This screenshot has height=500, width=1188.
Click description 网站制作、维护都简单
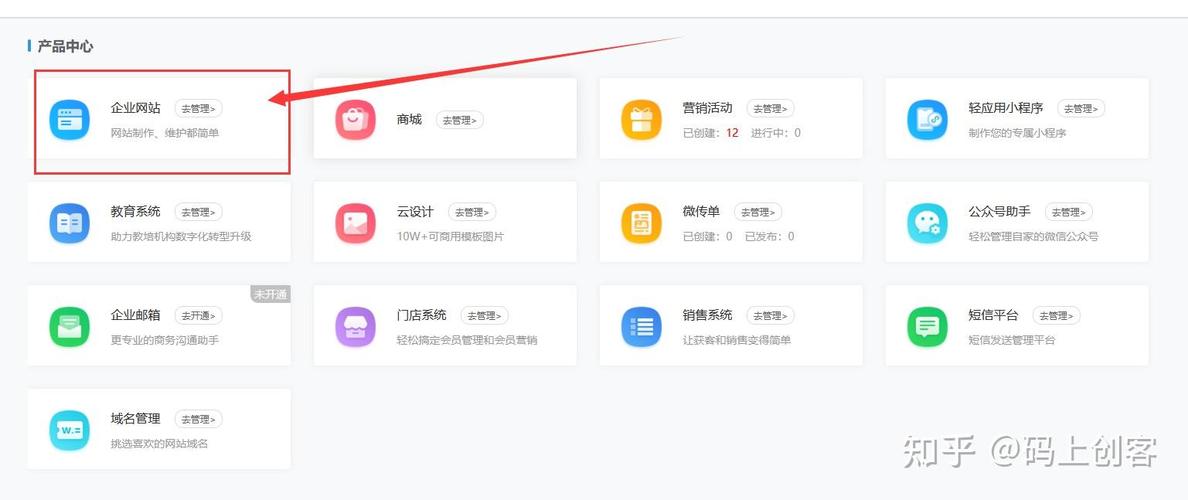pyautogui.click(x=165, y=133)
